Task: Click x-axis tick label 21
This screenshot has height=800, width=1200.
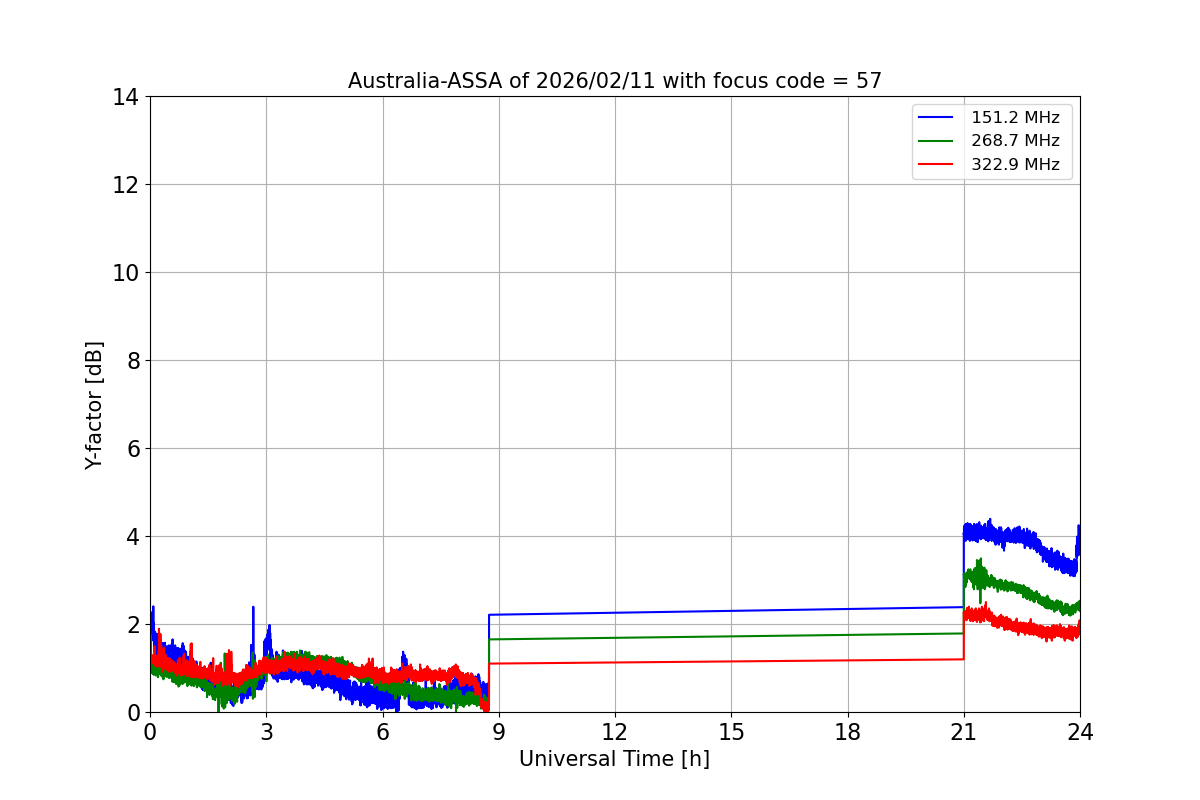Action: pos(964,732)
